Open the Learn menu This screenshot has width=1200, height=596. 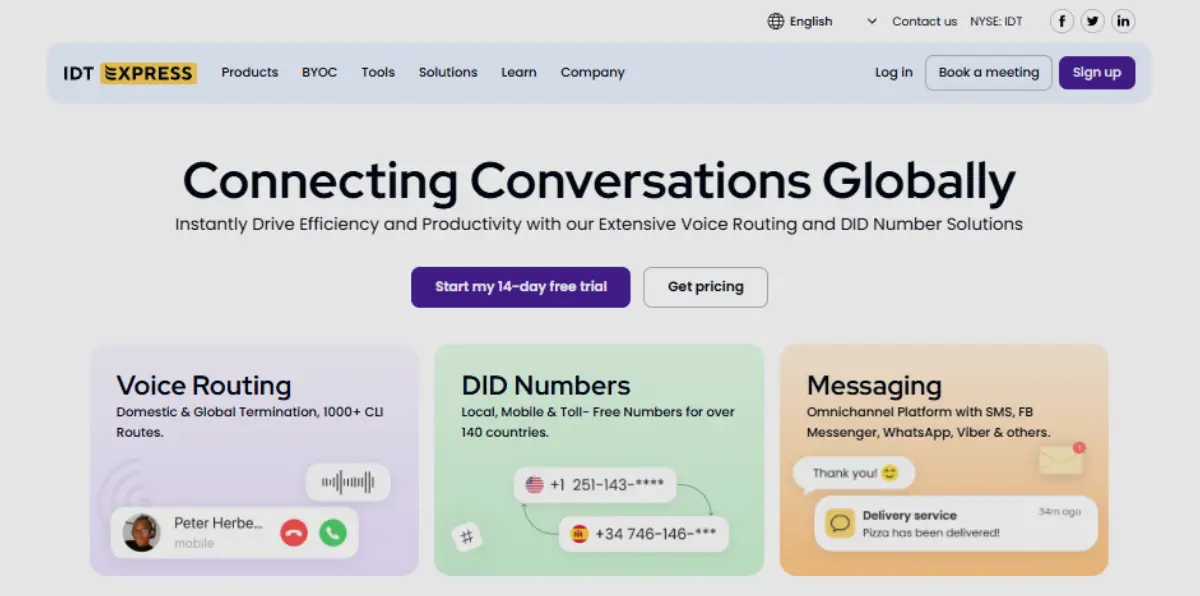(x=519, y=72)
